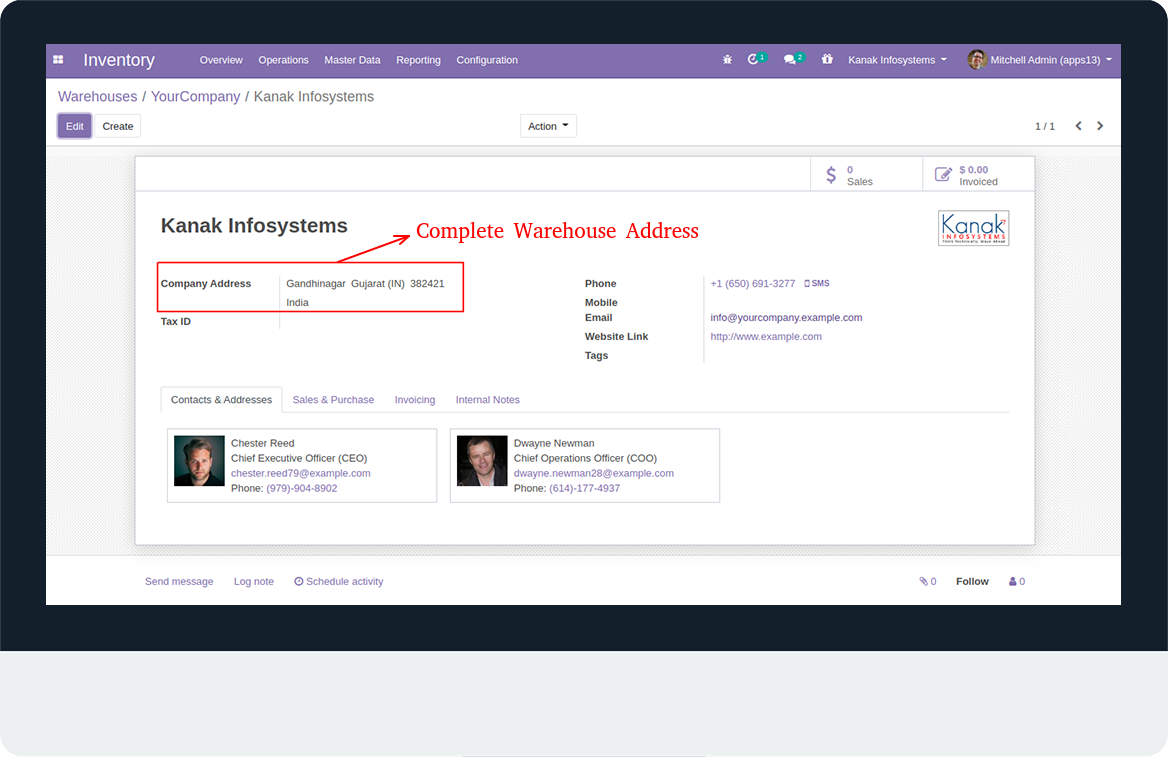Go to next record arrow
This screenshot has width=1168, height=757.
(x=1100, y=126)
